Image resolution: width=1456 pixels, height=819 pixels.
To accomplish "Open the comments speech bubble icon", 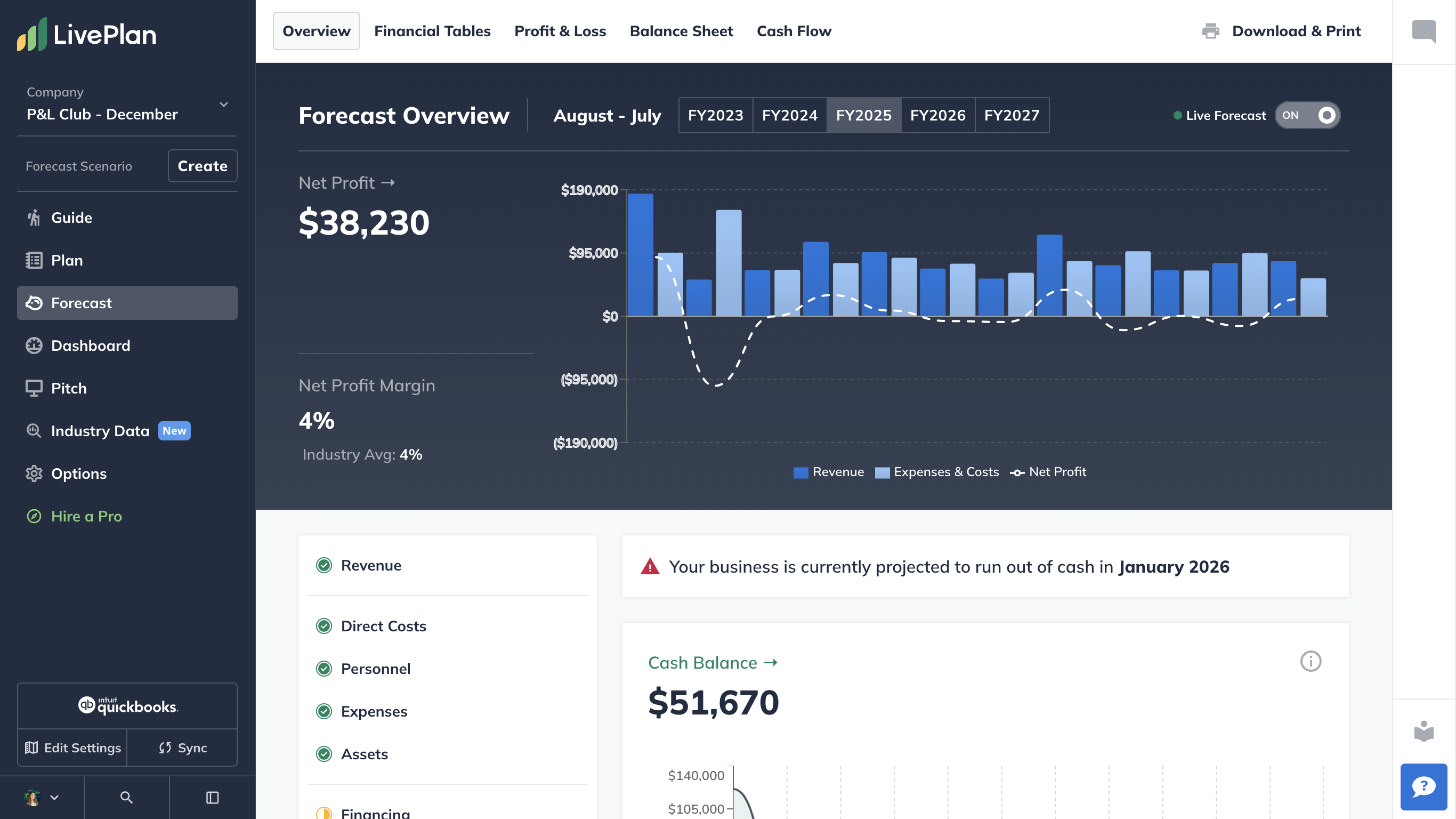I will click(1423, 31).
